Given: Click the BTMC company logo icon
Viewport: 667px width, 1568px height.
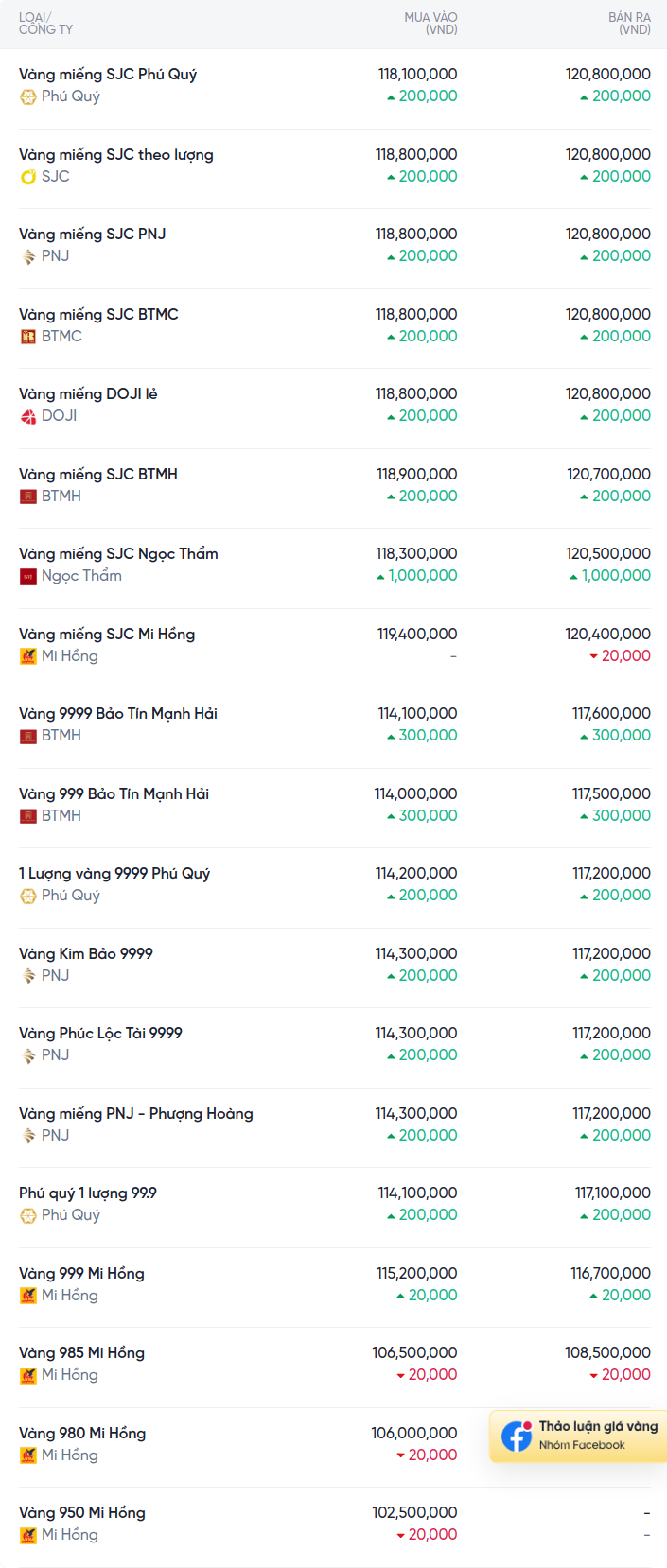Looking at the screenshot, I should [x=28, y=337].
